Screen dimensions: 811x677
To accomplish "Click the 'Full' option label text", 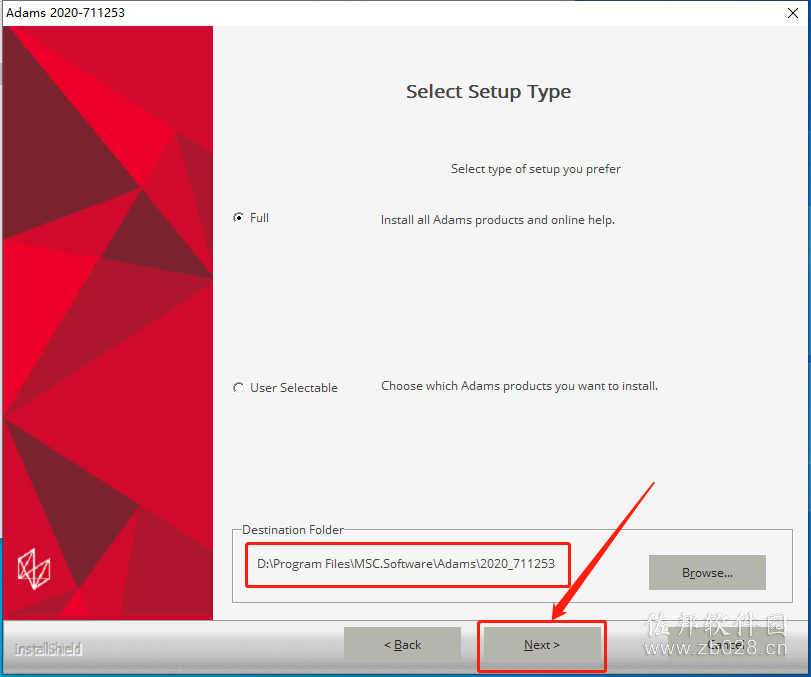I will [x=259, y=218].
